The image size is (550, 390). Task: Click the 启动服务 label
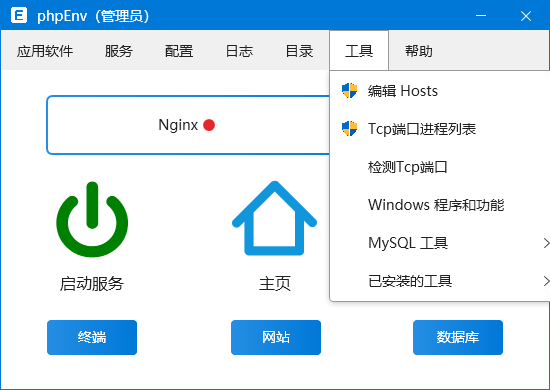tap(92, 283)
